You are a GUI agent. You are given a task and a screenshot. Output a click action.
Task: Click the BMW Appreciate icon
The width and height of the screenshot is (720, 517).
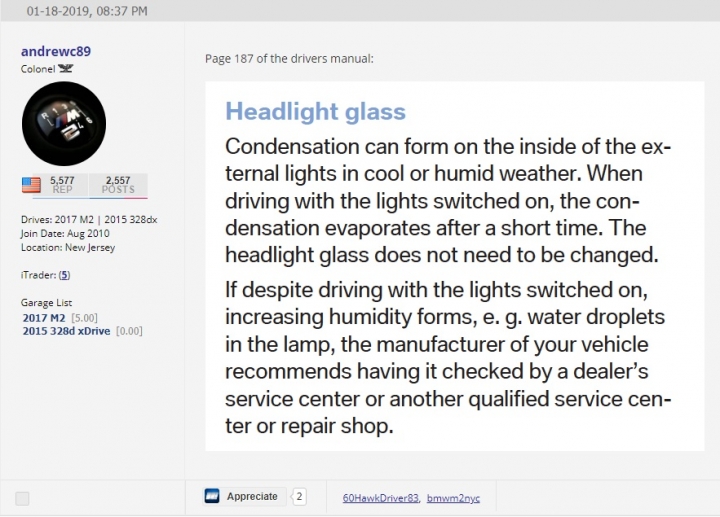pos(212,496)
